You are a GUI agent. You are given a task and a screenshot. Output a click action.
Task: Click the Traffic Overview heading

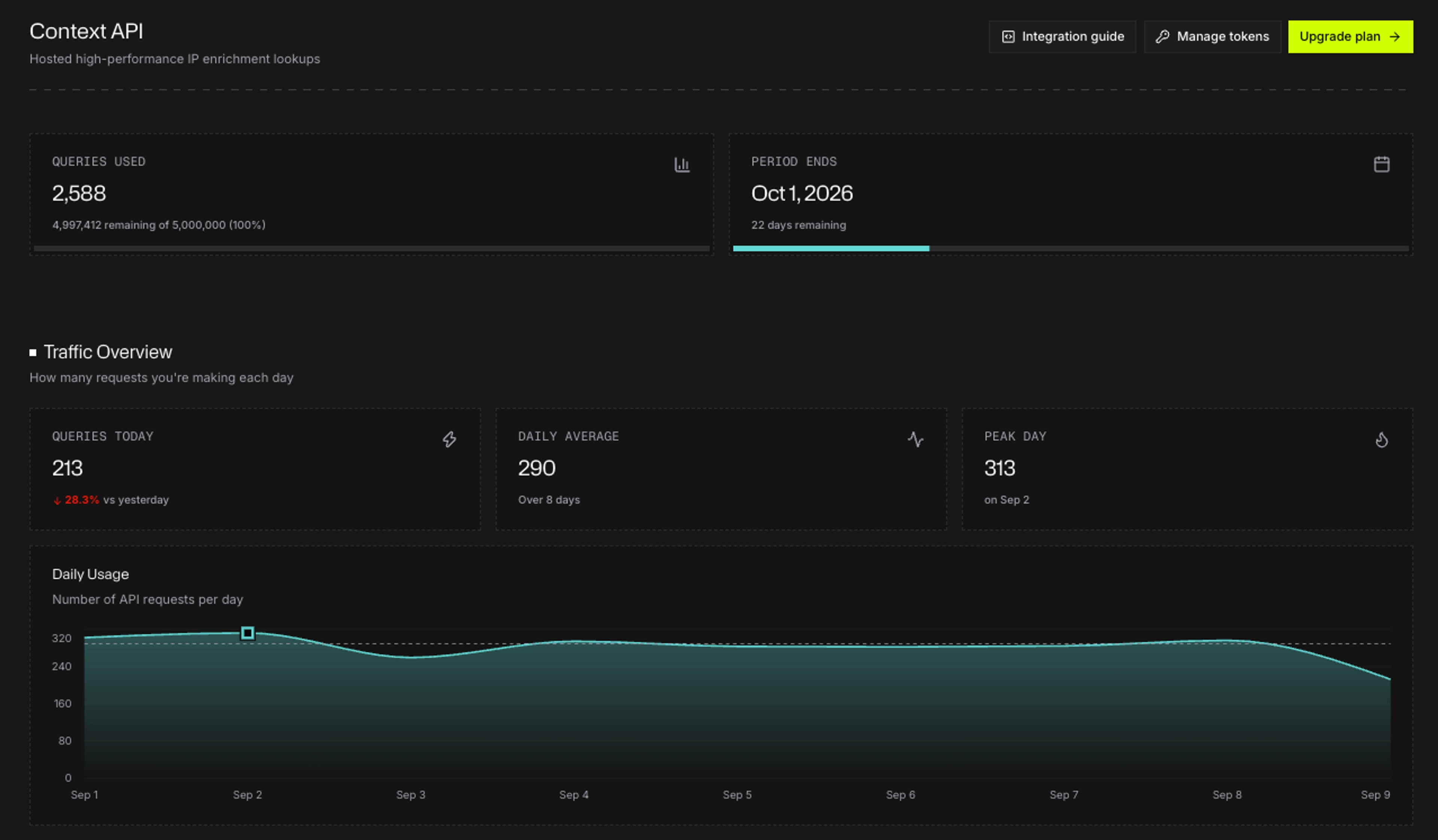[x=108, y=352]
